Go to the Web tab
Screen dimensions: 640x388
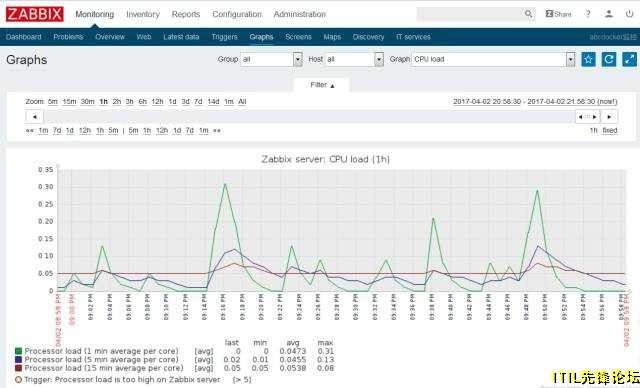coord(144,37)
